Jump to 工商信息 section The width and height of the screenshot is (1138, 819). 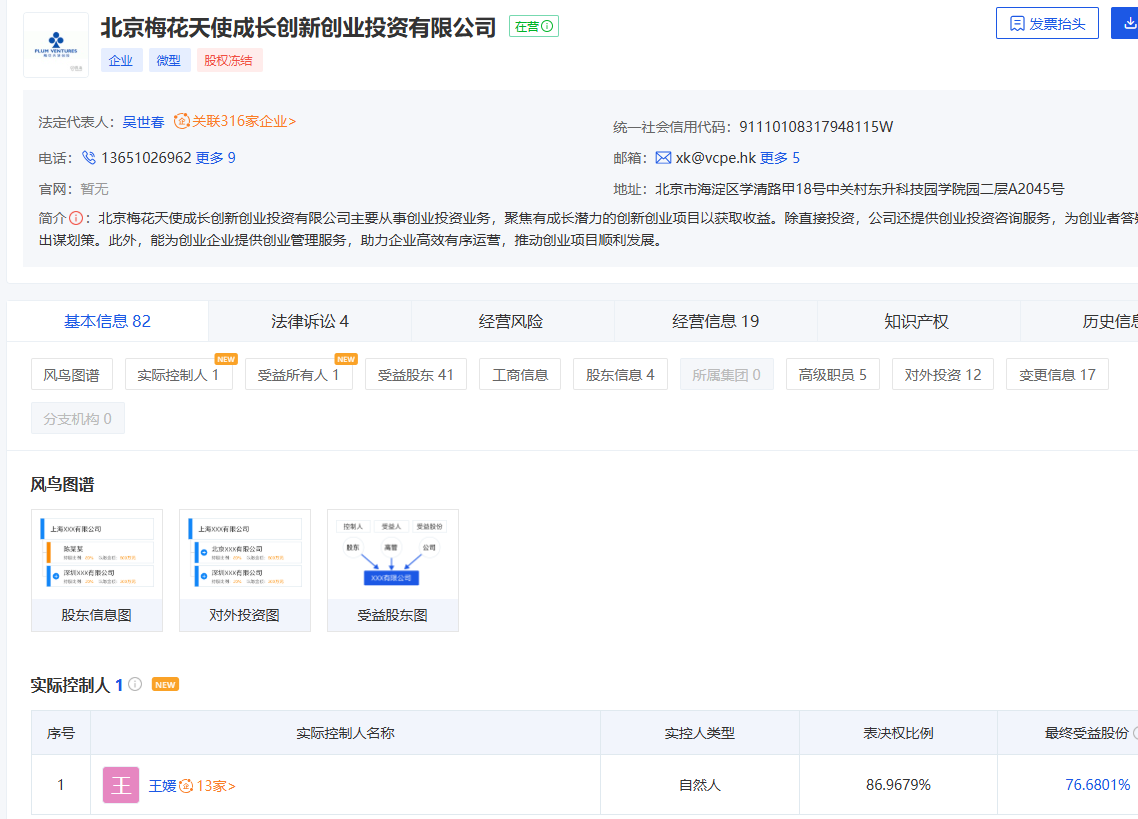(520, 375)
